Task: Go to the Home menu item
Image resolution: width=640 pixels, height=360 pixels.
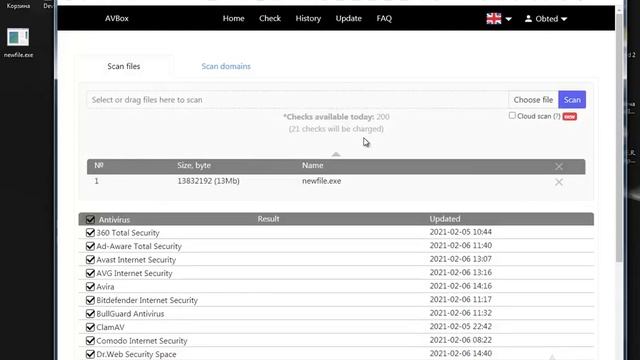Action: 233,18
